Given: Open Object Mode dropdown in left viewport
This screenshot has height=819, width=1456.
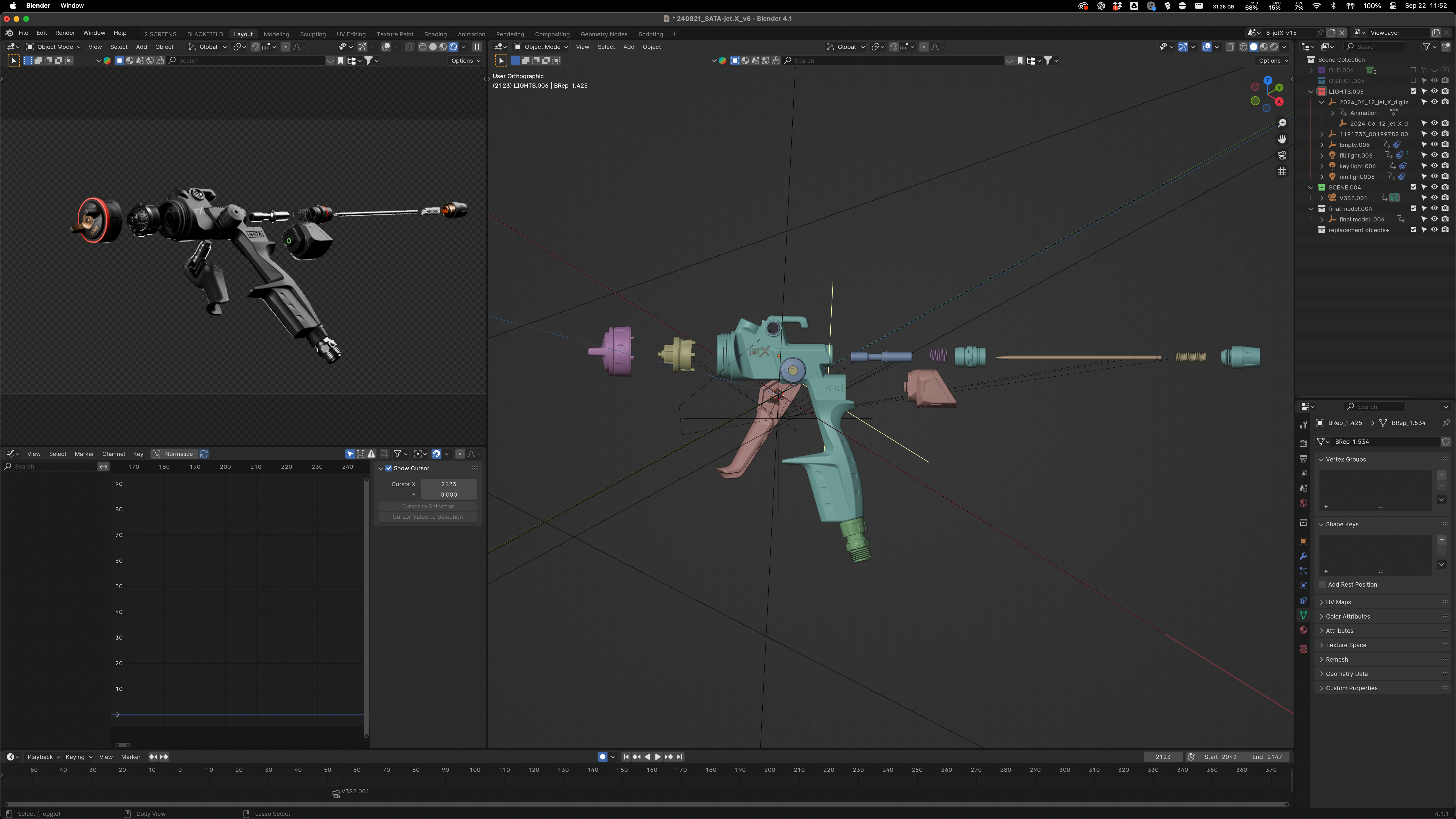Looking at the screenshot, I should (54, 47).
